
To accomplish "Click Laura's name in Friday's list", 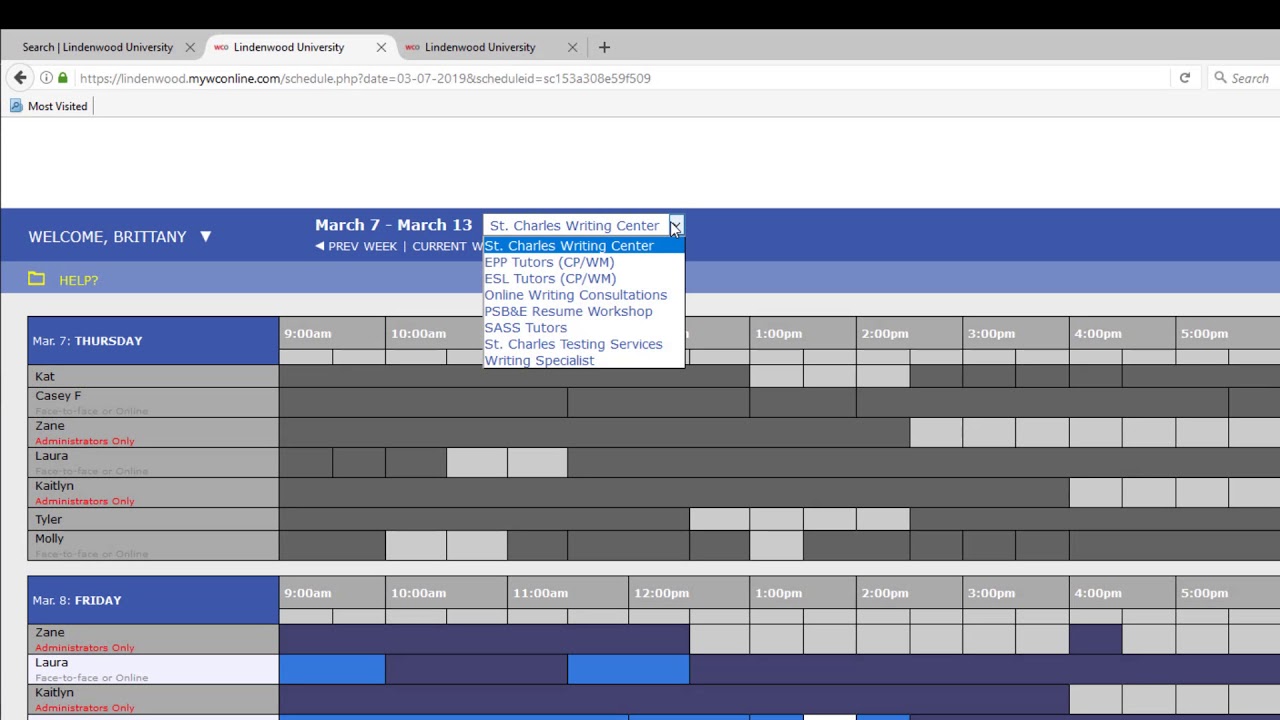I will point(52,662).
